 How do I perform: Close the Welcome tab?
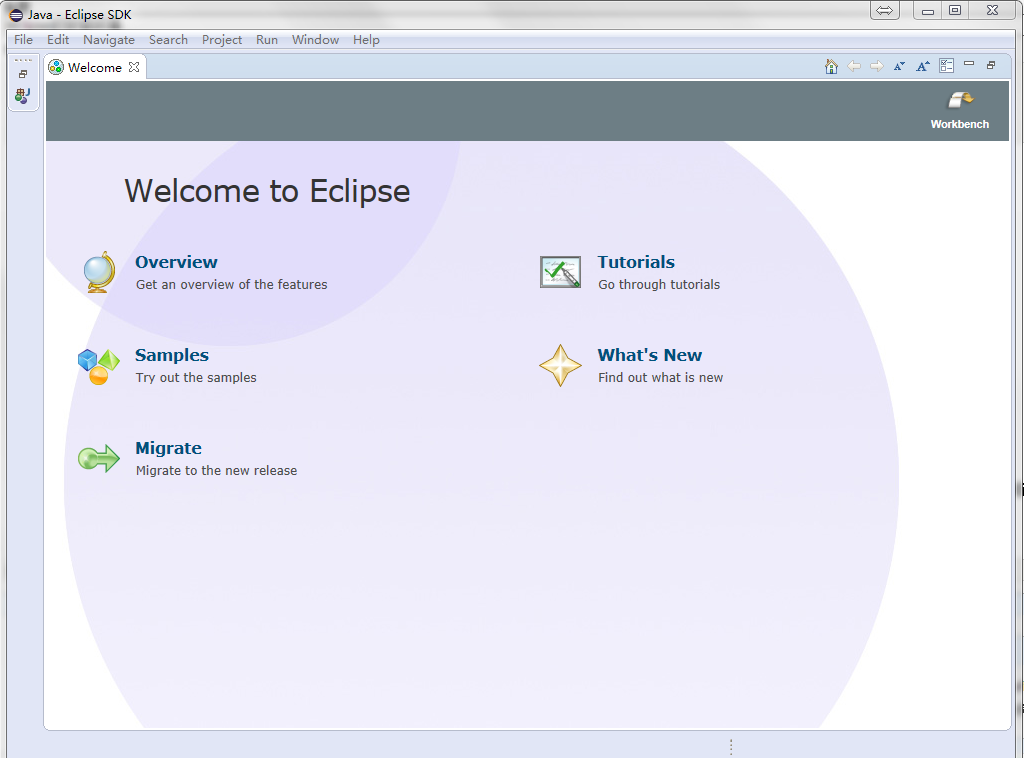(134, 67)
